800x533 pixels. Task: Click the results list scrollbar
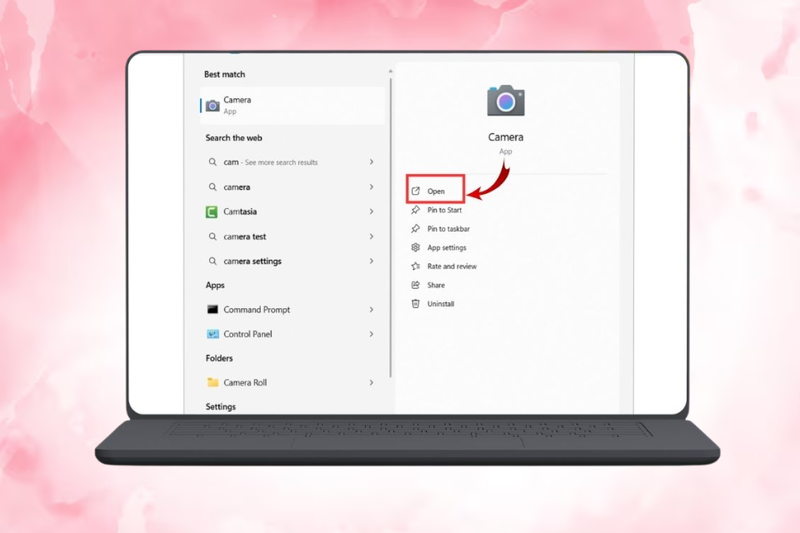click(391, 227)
